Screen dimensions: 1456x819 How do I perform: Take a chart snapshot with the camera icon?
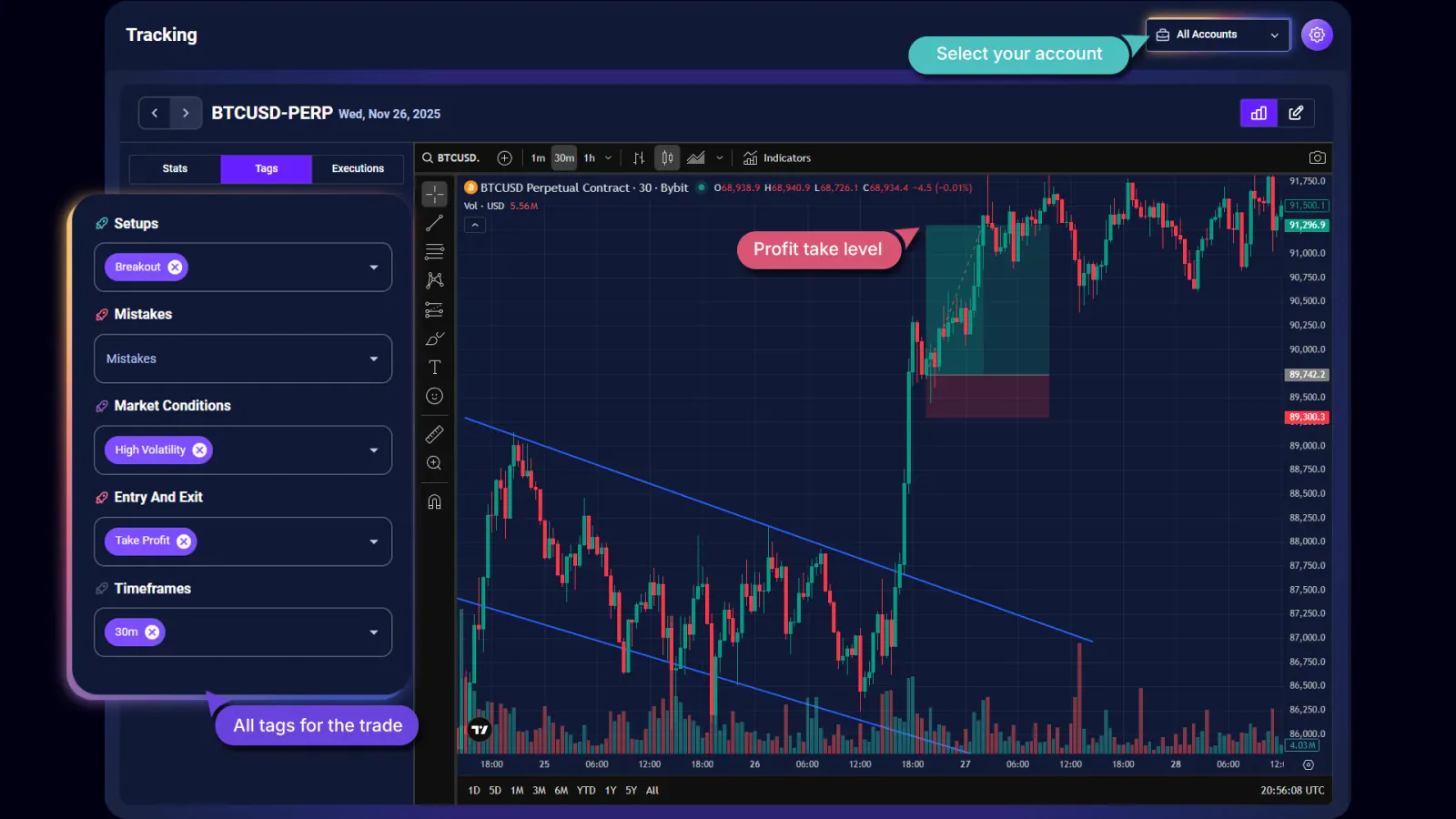(x=1317, y=157)
